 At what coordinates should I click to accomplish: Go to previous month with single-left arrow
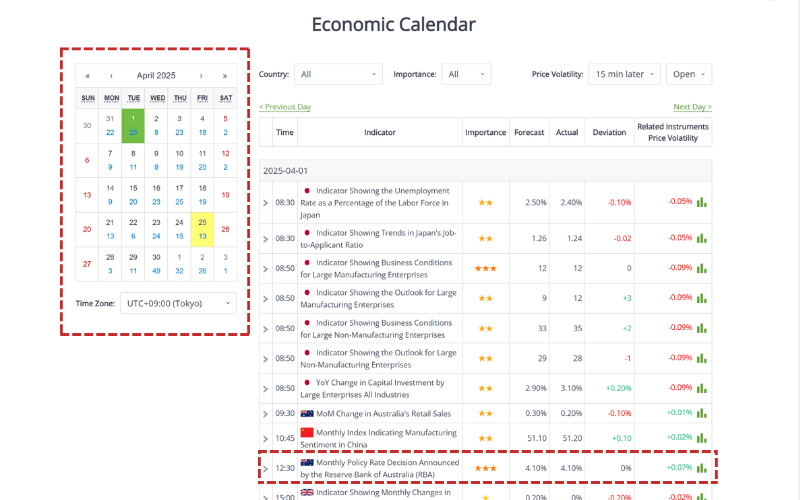tap(111, 76)
